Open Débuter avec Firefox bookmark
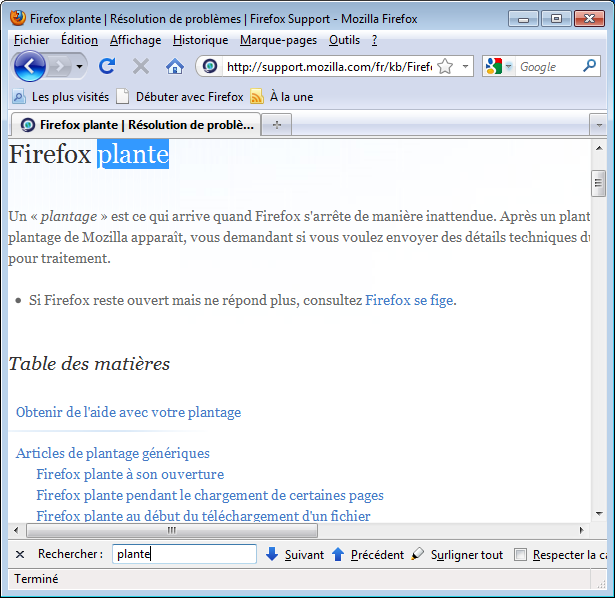The image size is (615, 598). point(180,97)
